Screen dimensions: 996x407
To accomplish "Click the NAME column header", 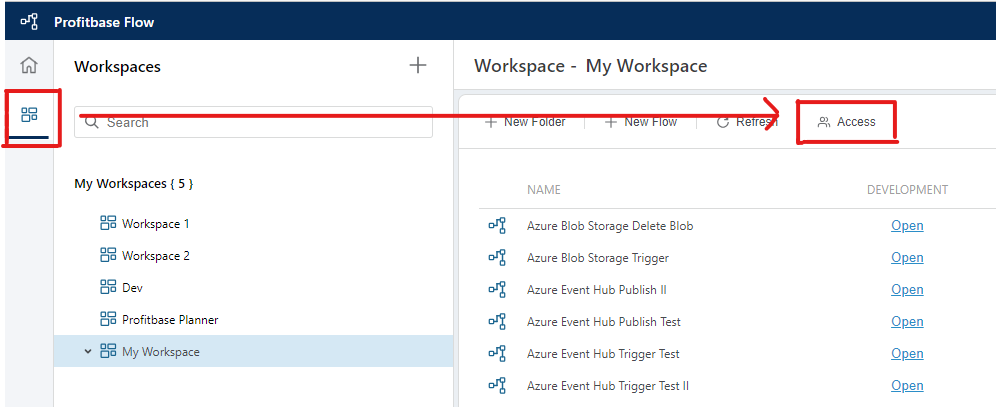I will 544,190.
